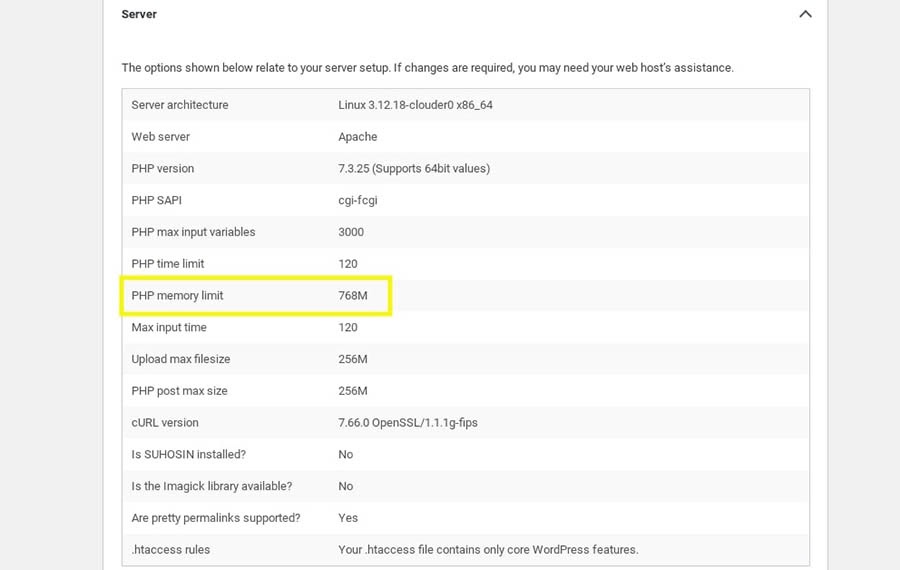
Task: Select the Server architecture row label
Action: (x=180, y=105)
